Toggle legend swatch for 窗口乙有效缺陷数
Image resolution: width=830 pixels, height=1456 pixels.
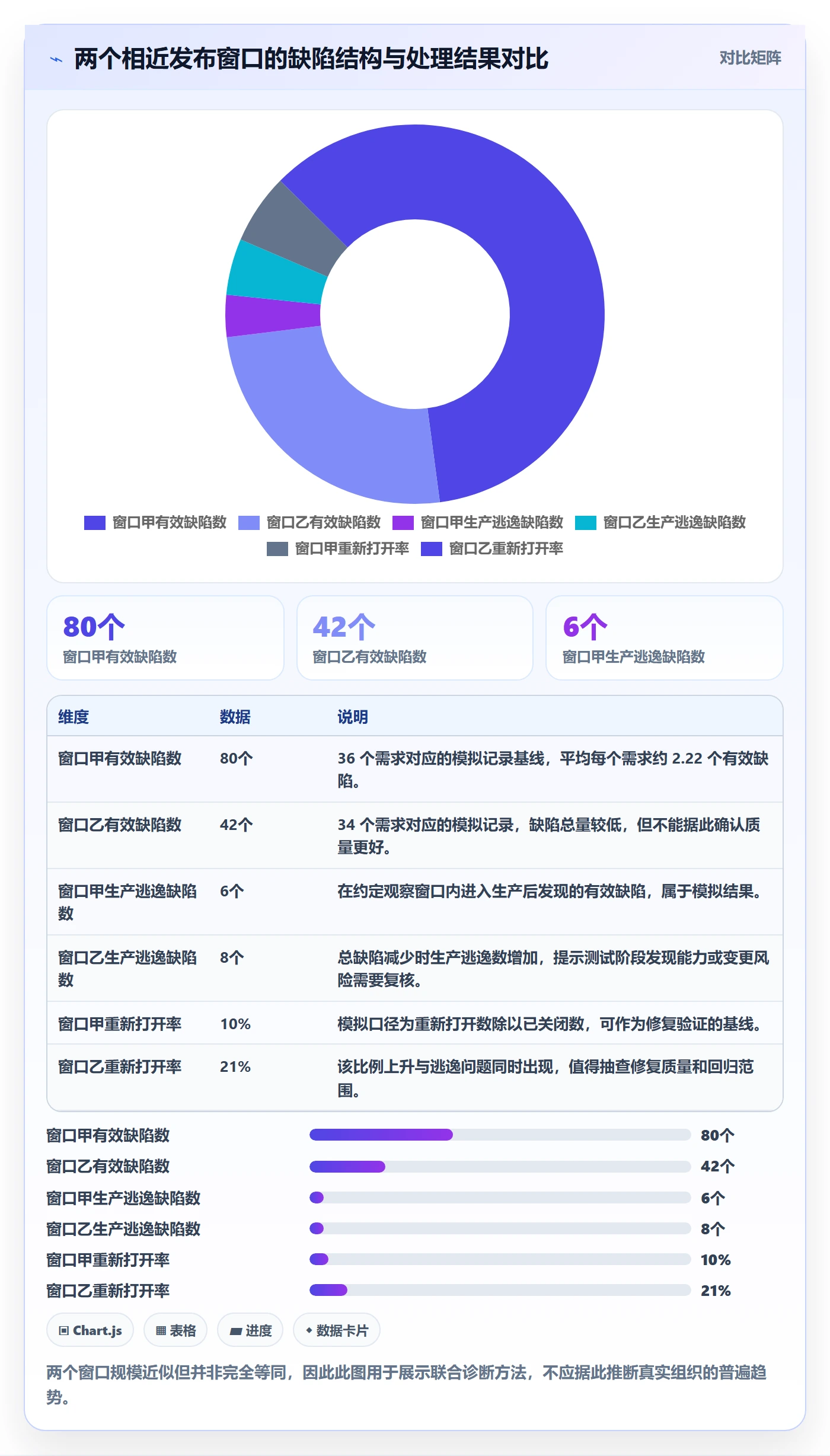pyautogui.click(x=249, y=522)
